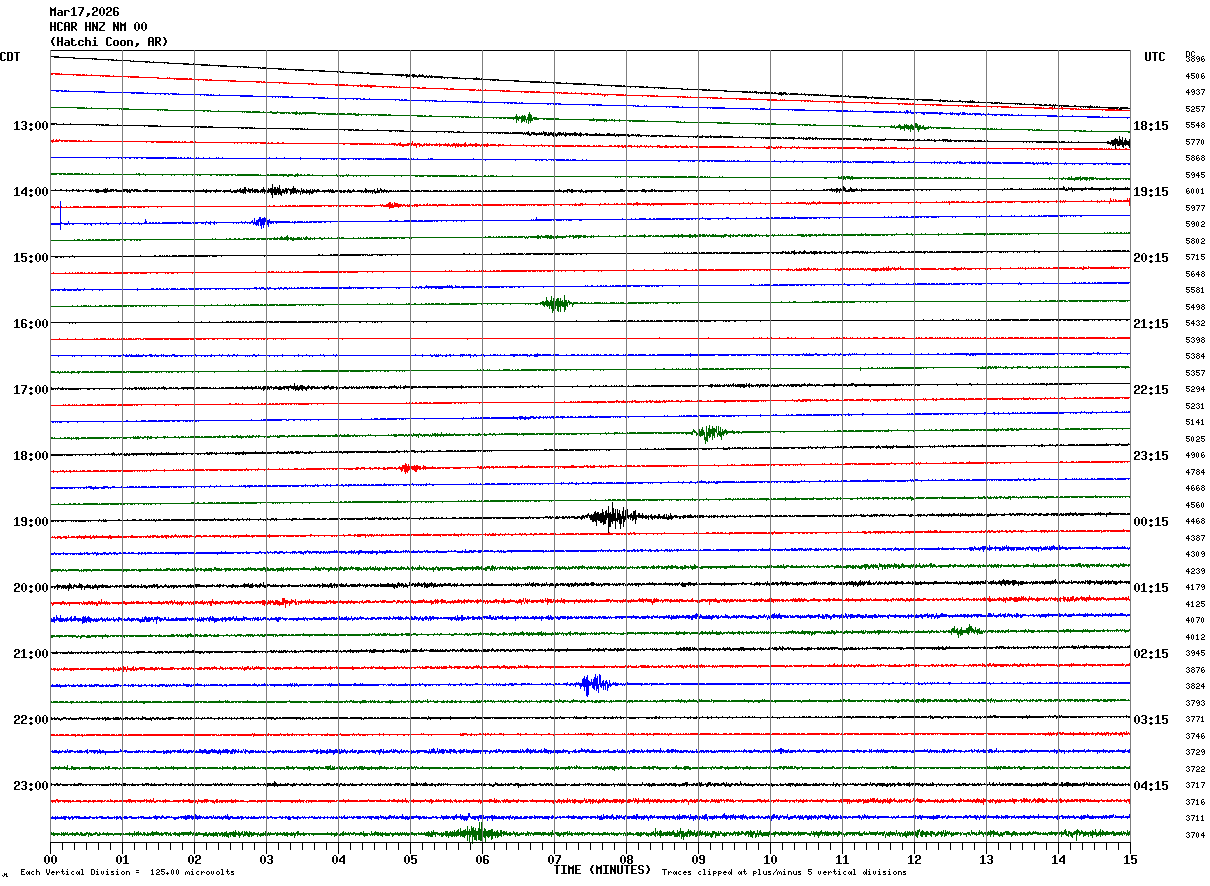Select the 22:00 CDT hour label
The image size is (1210, 886).
tap(31, 720)
